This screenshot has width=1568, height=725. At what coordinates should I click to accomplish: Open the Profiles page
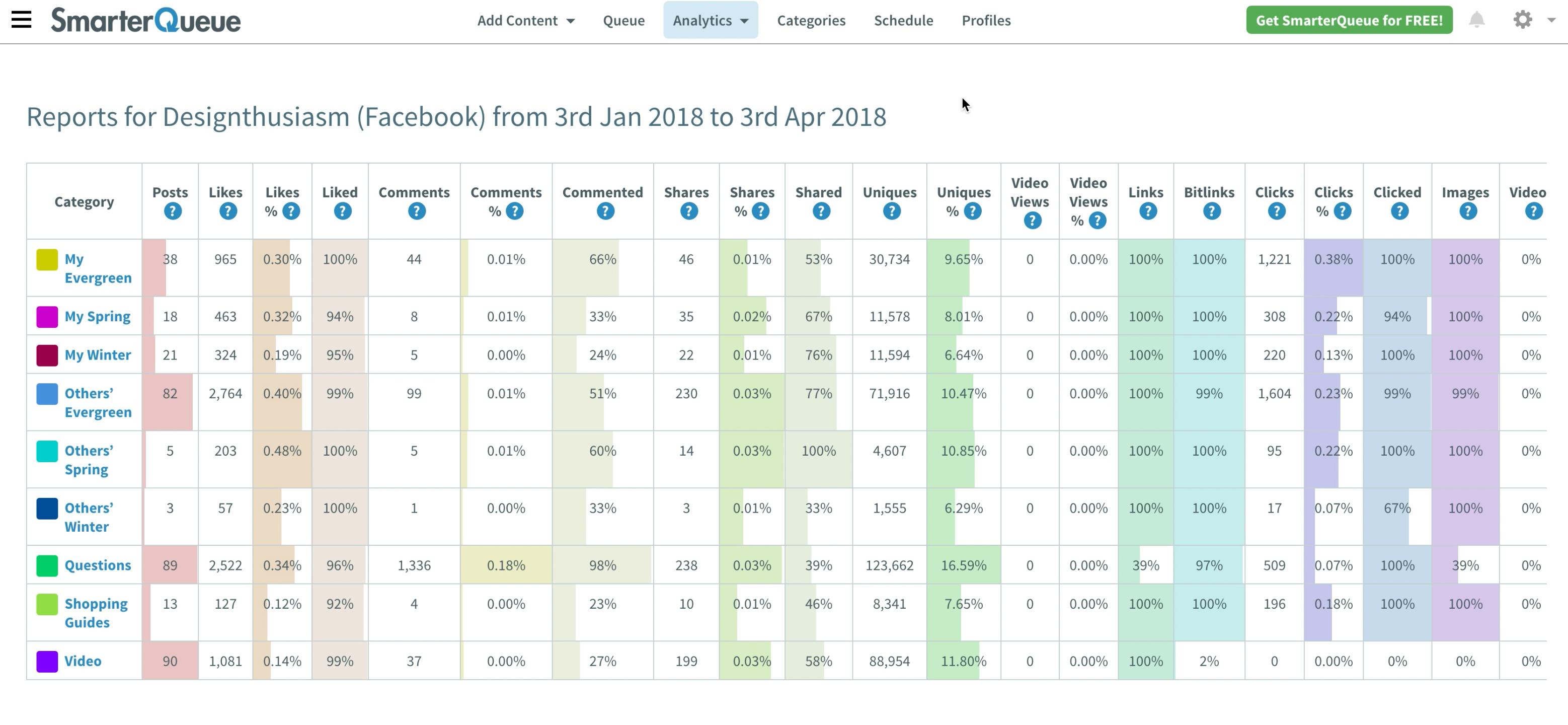[x=986, y=20]
